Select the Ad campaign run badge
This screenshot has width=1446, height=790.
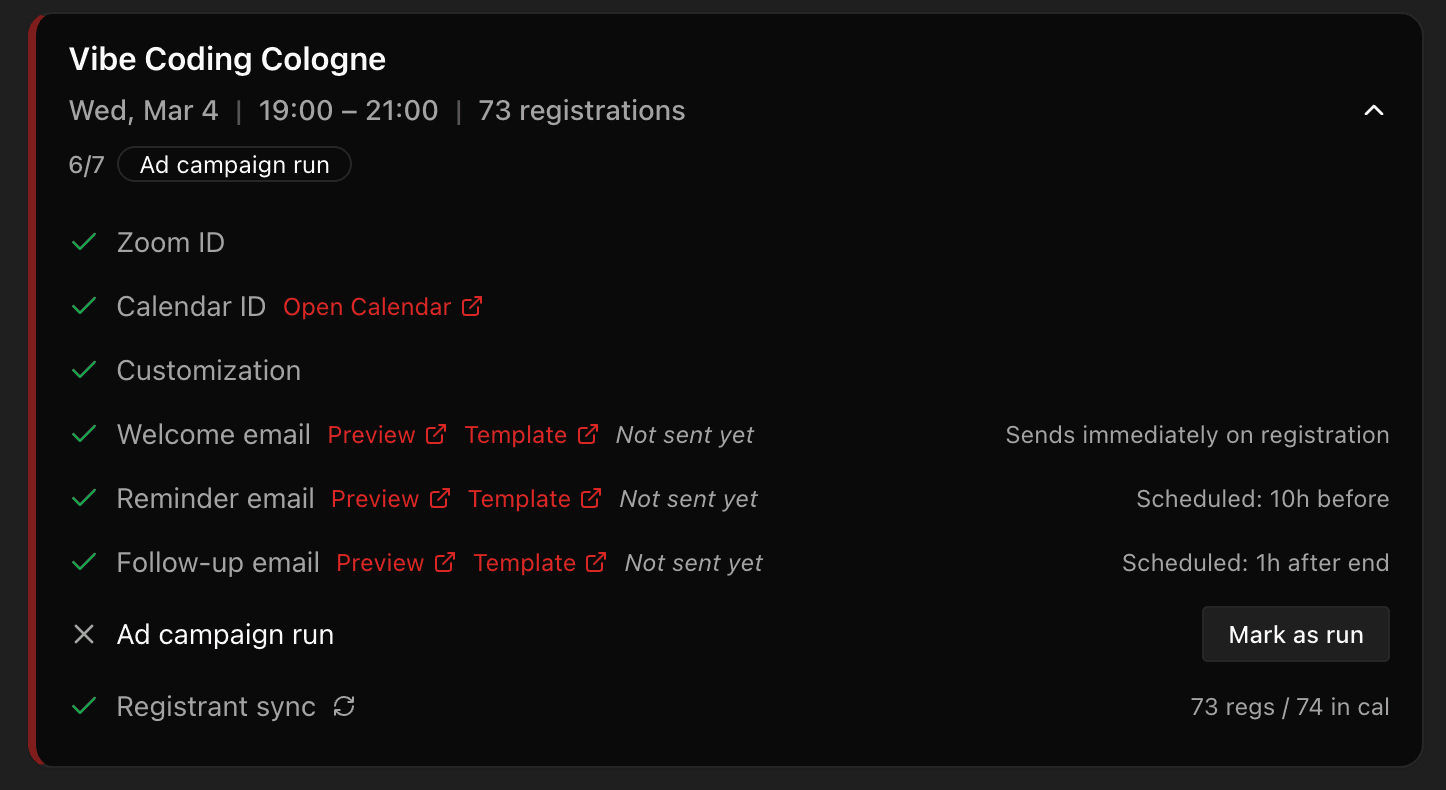coord(234,164)
